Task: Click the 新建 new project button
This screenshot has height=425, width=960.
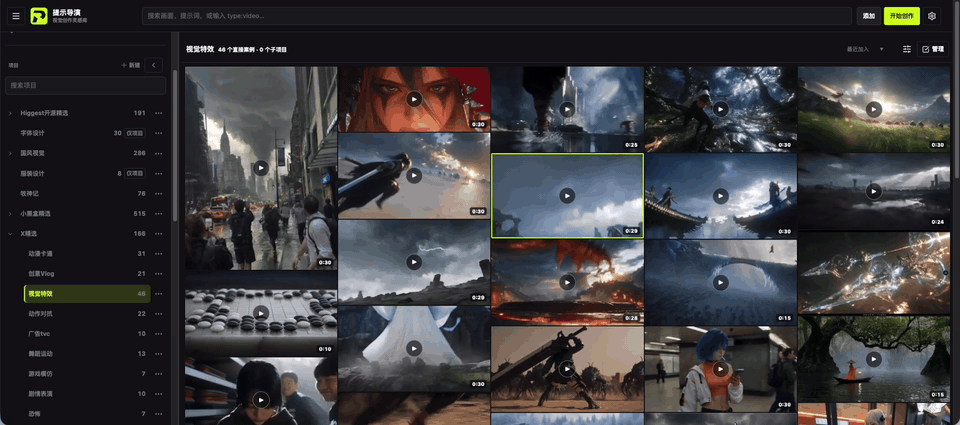Action: pos(131,65)
